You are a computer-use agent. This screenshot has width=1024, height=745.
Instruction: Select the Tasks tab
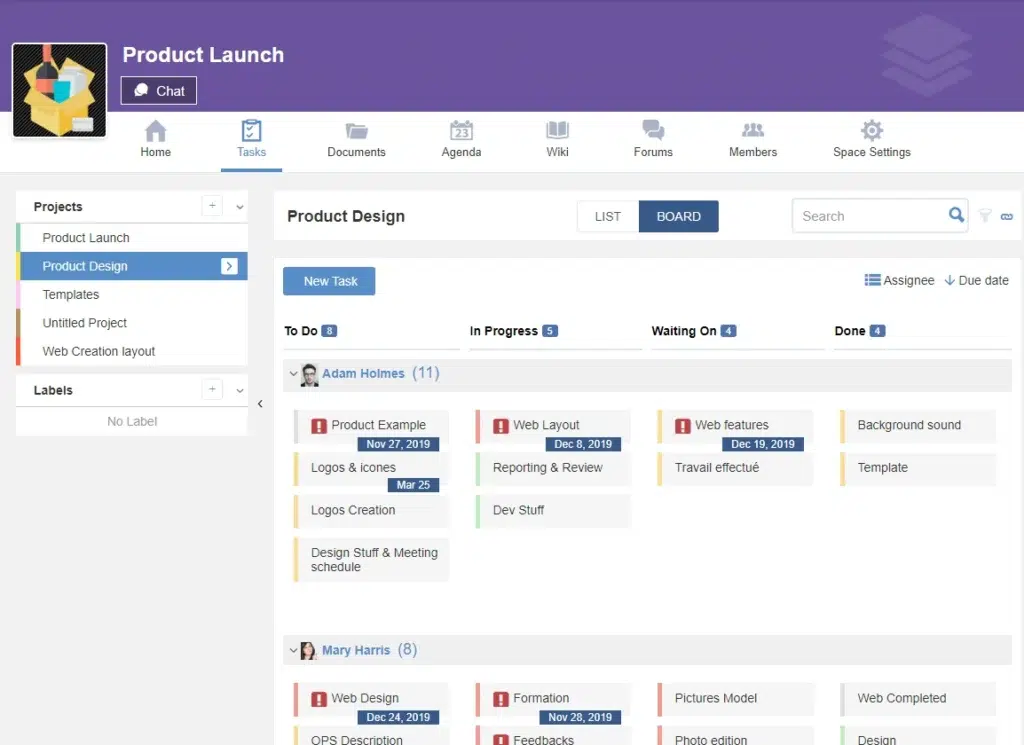[x=251, y=139]
